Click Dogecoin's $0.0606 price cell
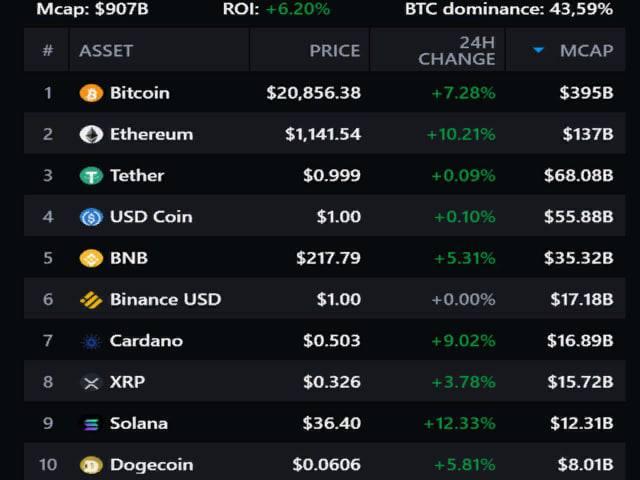This screenshot has width=640, height=480. pyautogui.click(x=327, y=465)
